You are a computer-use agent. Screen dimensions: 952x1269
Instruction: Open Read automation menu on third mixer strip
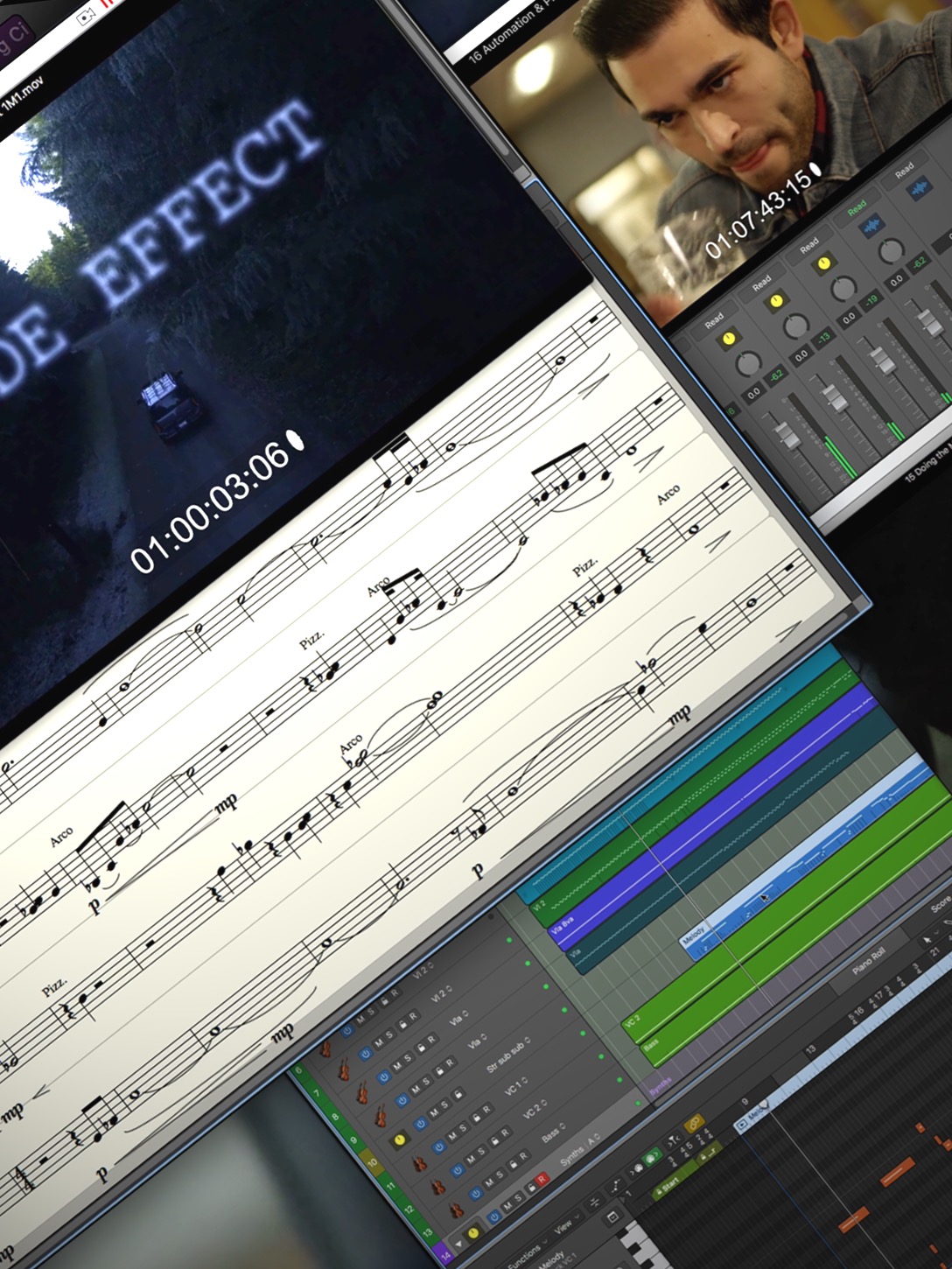(809, 245)
